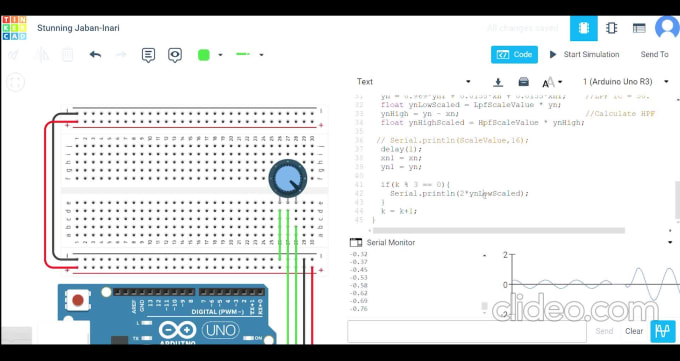The height and width of the screenshot is (361, 680).
Task: Open the Send To option
Action: pos(654,55)
